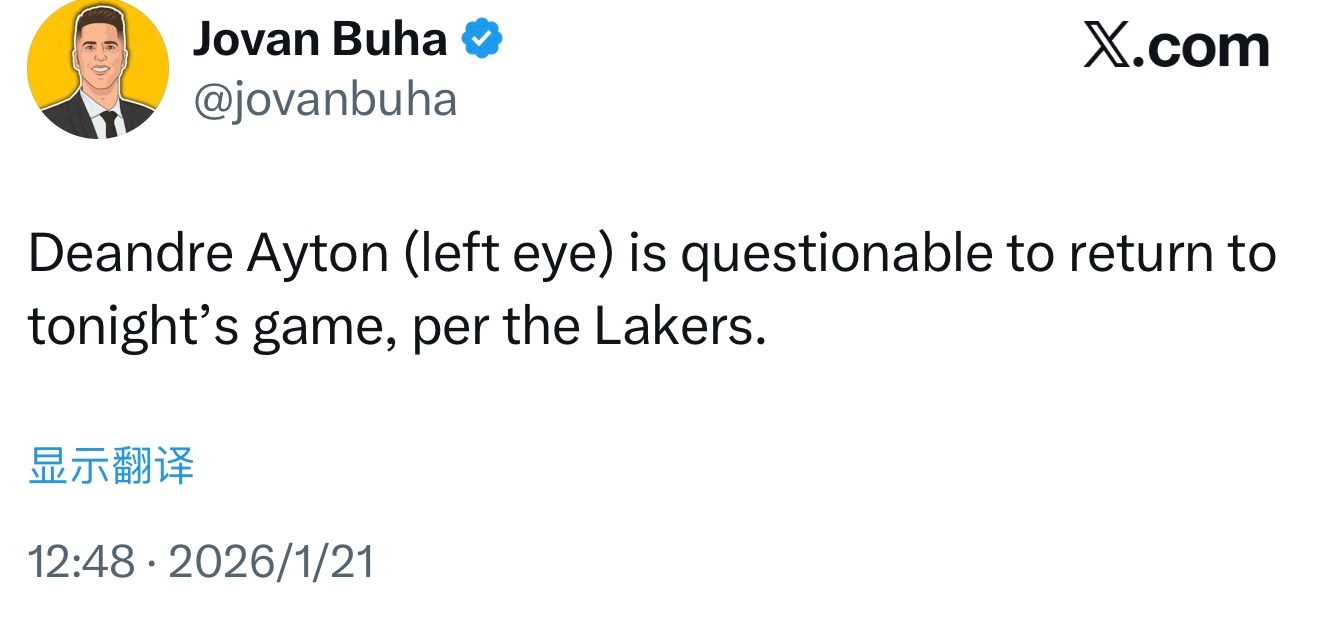1320x629 pixels.
Task: Click the X letter in the X.com logo
Action: point(1110,47)
